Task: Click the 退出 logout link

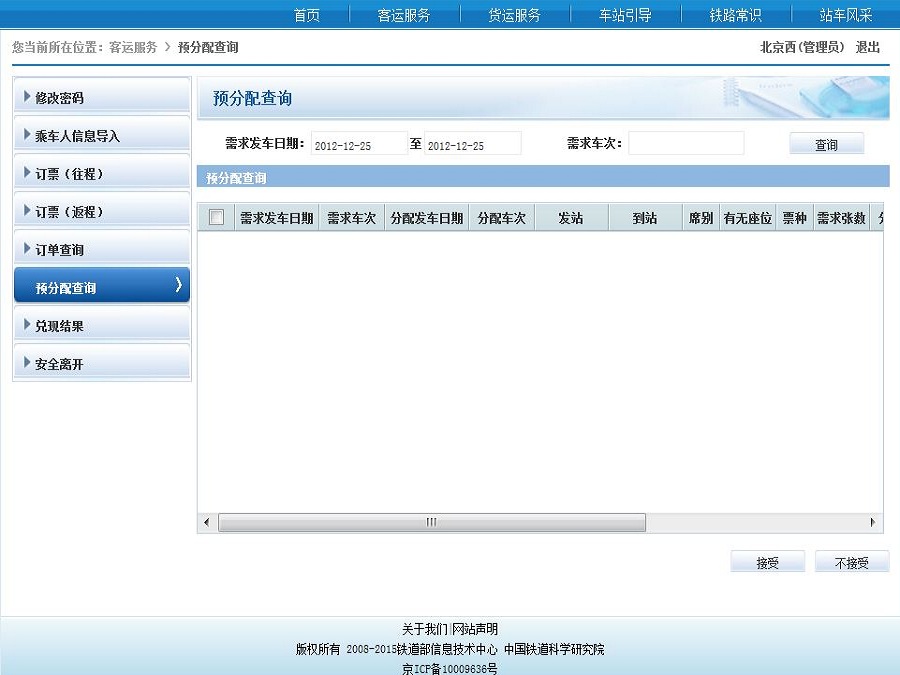Action: (x=867, y=47)
